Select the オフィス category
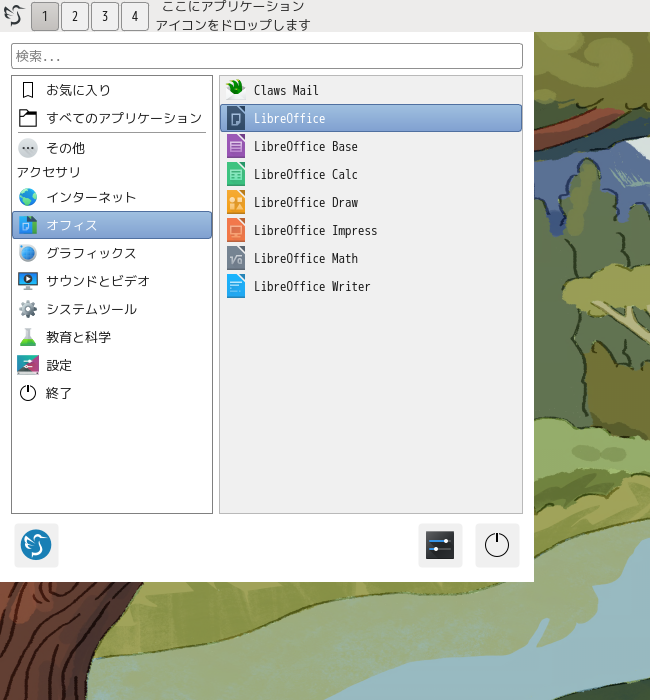Image resolution: width=650 pixels, height=700 pixels. click(112, 225)
